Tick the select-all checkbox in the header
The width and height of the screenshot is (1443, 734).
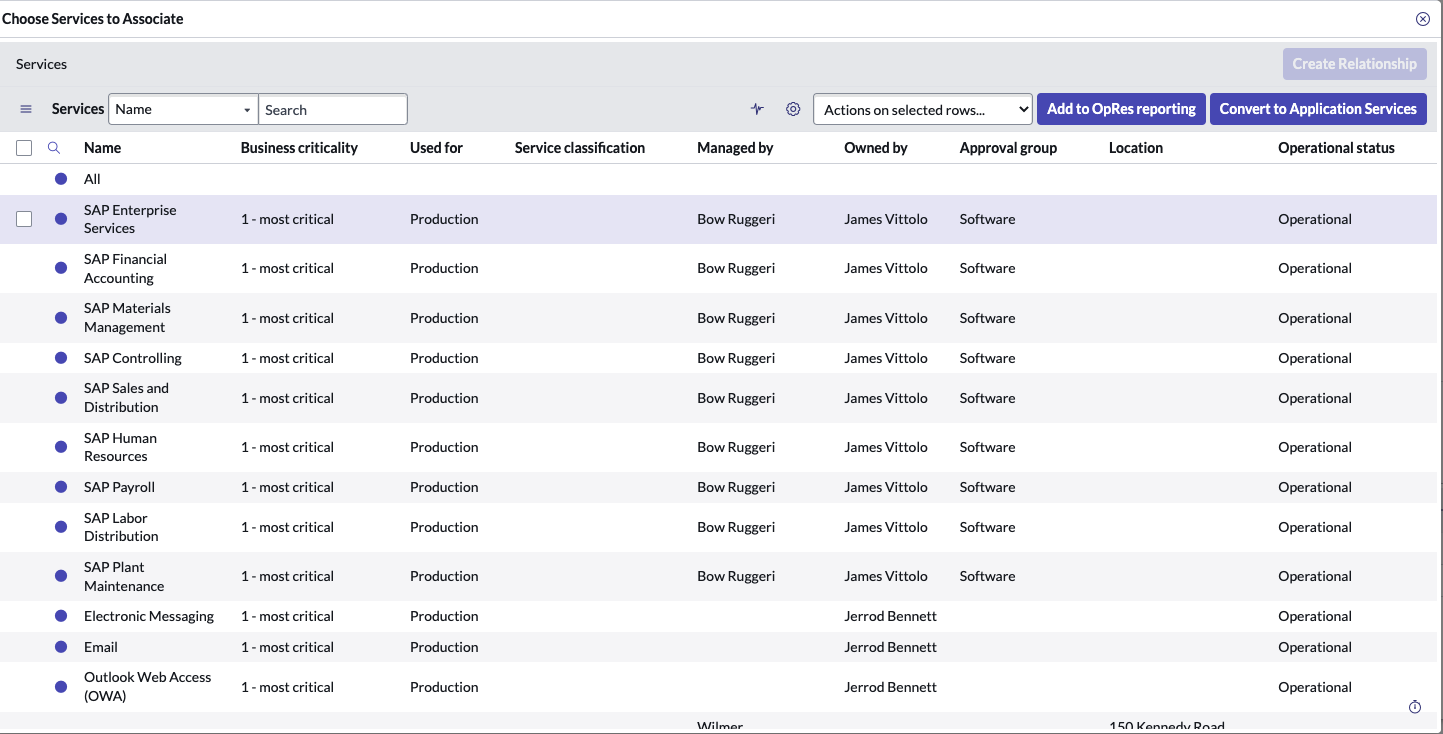point(24,148)
